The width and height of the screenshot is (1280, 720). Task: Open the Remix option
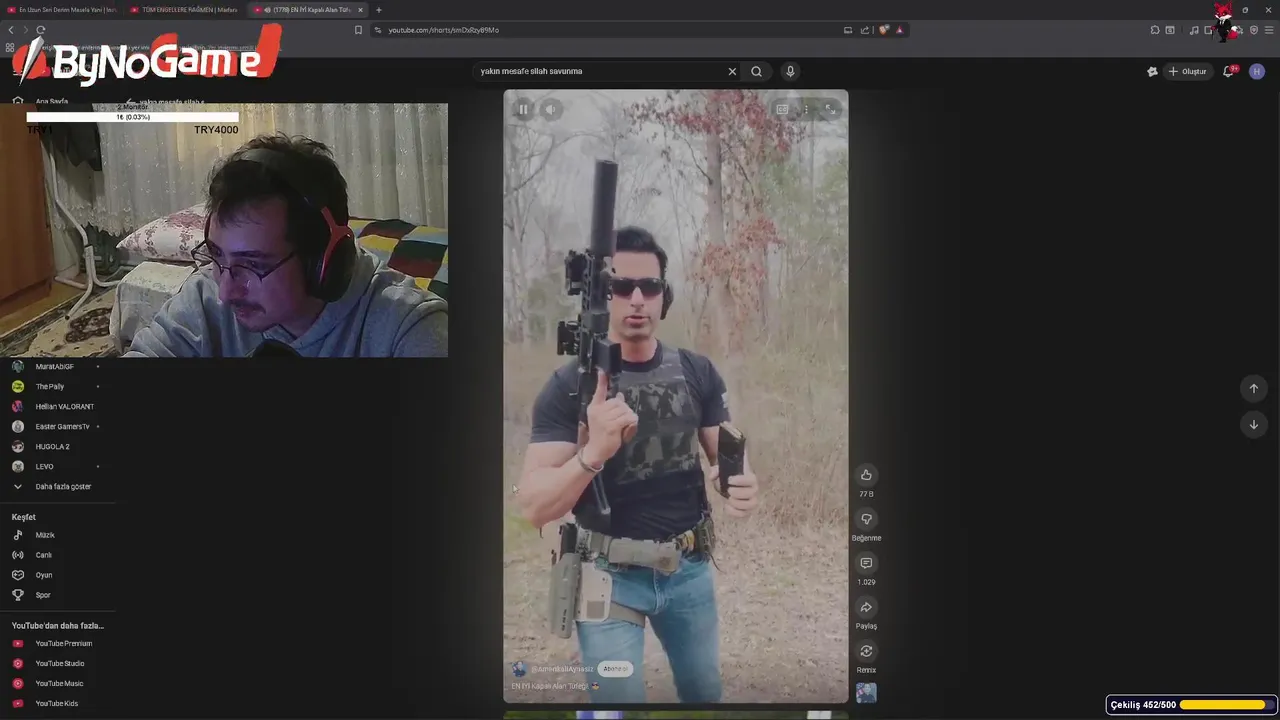coord(866,651)
